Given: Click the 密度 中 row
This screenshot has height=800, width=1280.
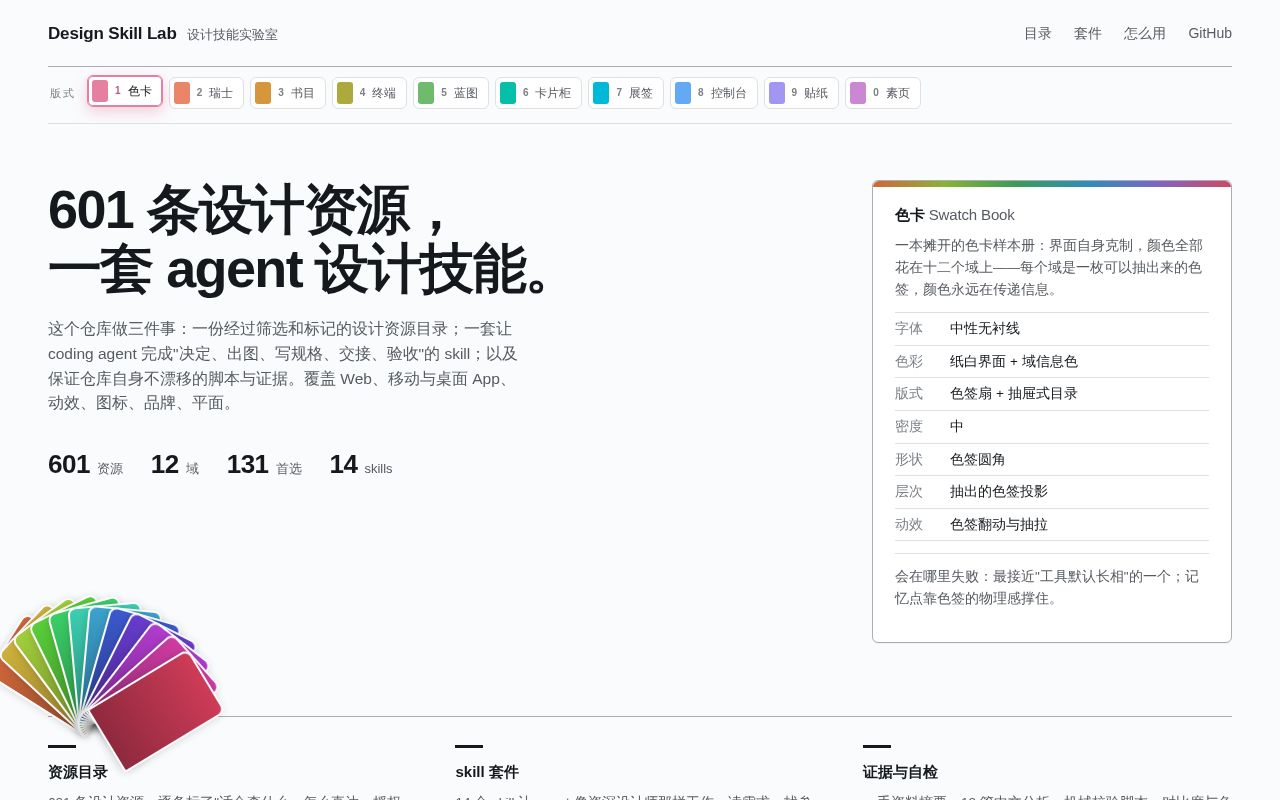Looking at the screenshot, I should click(1052, 427).
